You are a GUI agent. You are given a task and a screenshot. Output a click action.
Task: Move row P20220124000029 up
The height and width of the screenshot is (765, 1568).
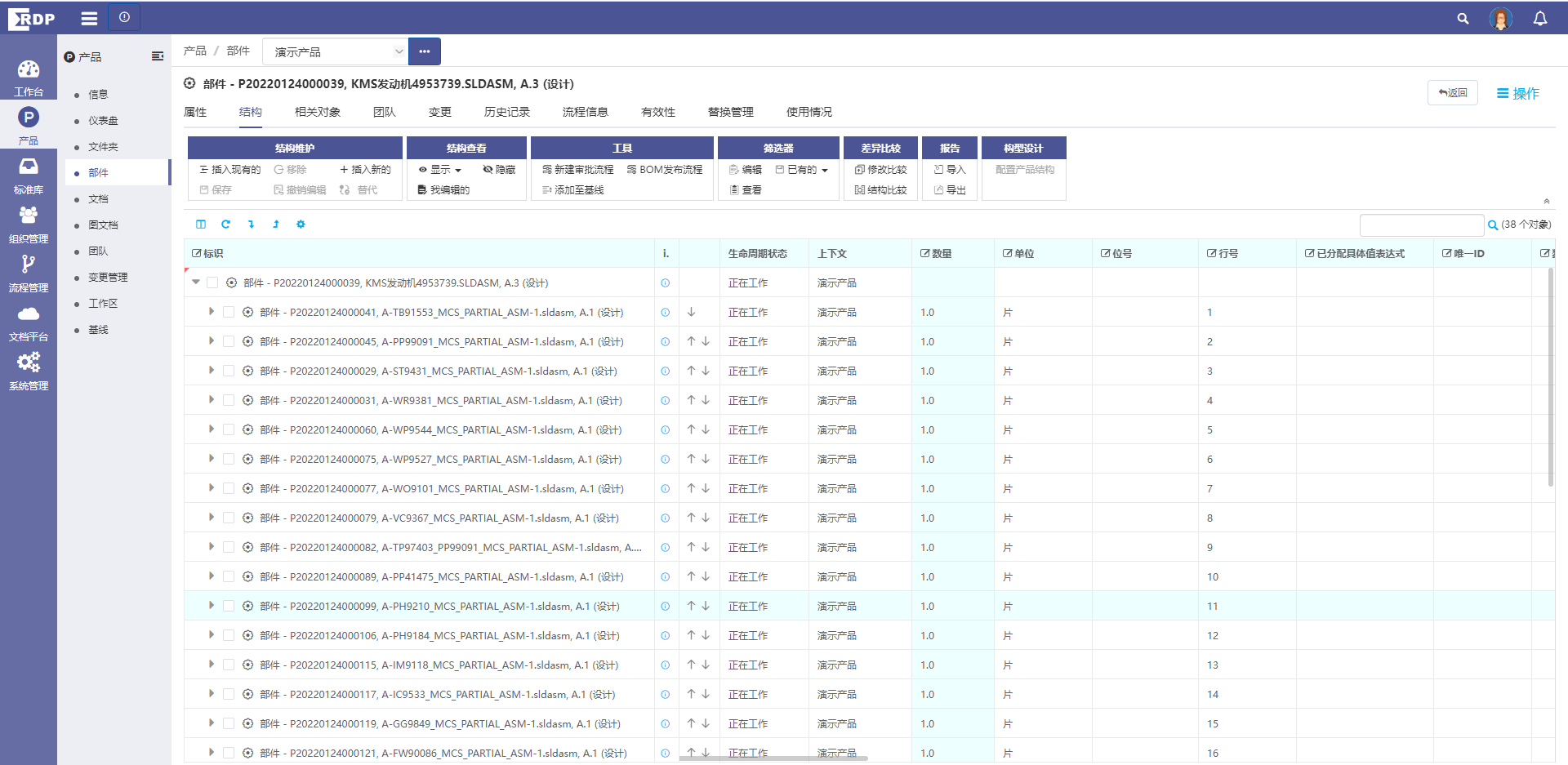pyautogui.click(x=691, y=371)
